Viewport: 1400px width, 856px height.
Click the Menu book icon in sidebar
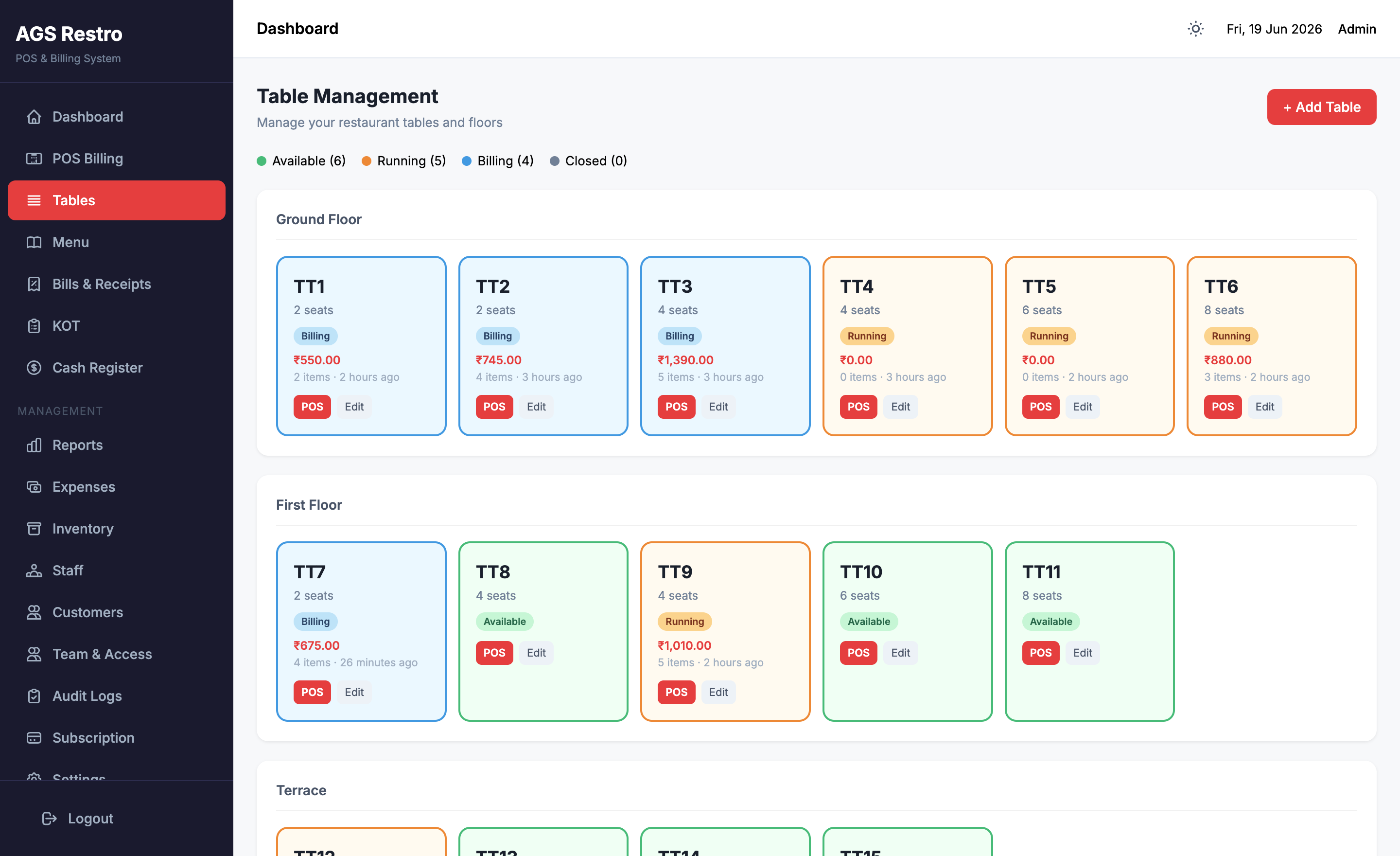click(x=34, y=242)
